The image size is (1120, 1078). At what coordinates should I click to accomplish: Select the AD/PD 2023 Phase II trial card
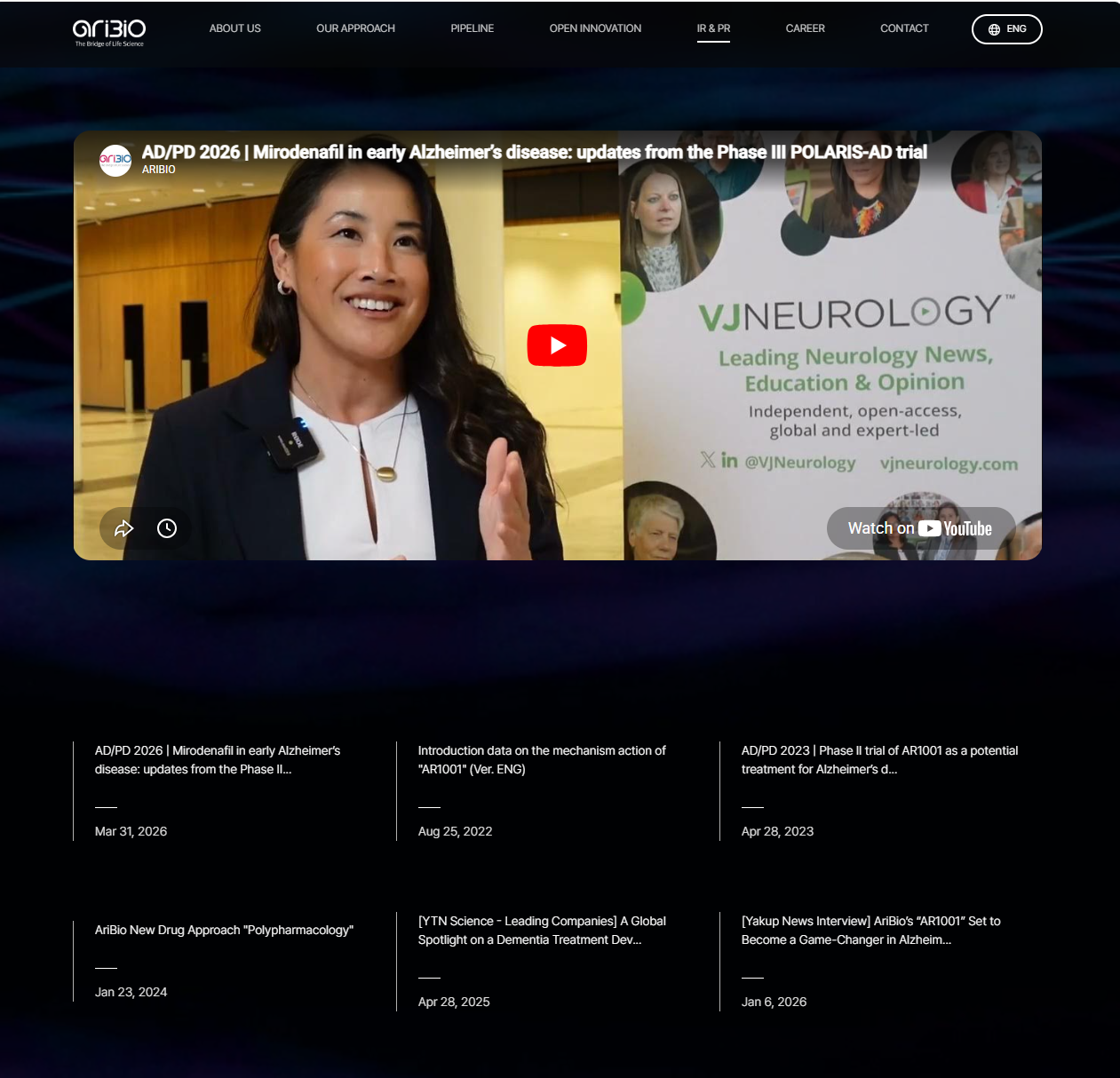coord(881,790)
